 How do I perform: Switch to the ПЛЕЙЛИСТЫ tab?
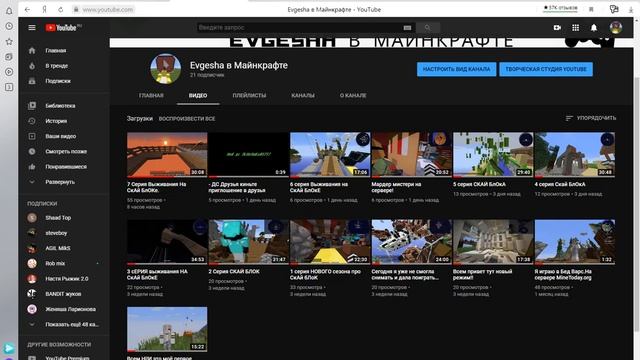(249, 96)
